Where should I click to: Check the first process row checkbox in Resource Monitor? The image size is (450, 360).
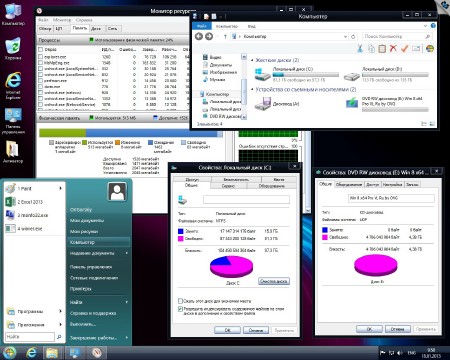[x=41, y=57]
